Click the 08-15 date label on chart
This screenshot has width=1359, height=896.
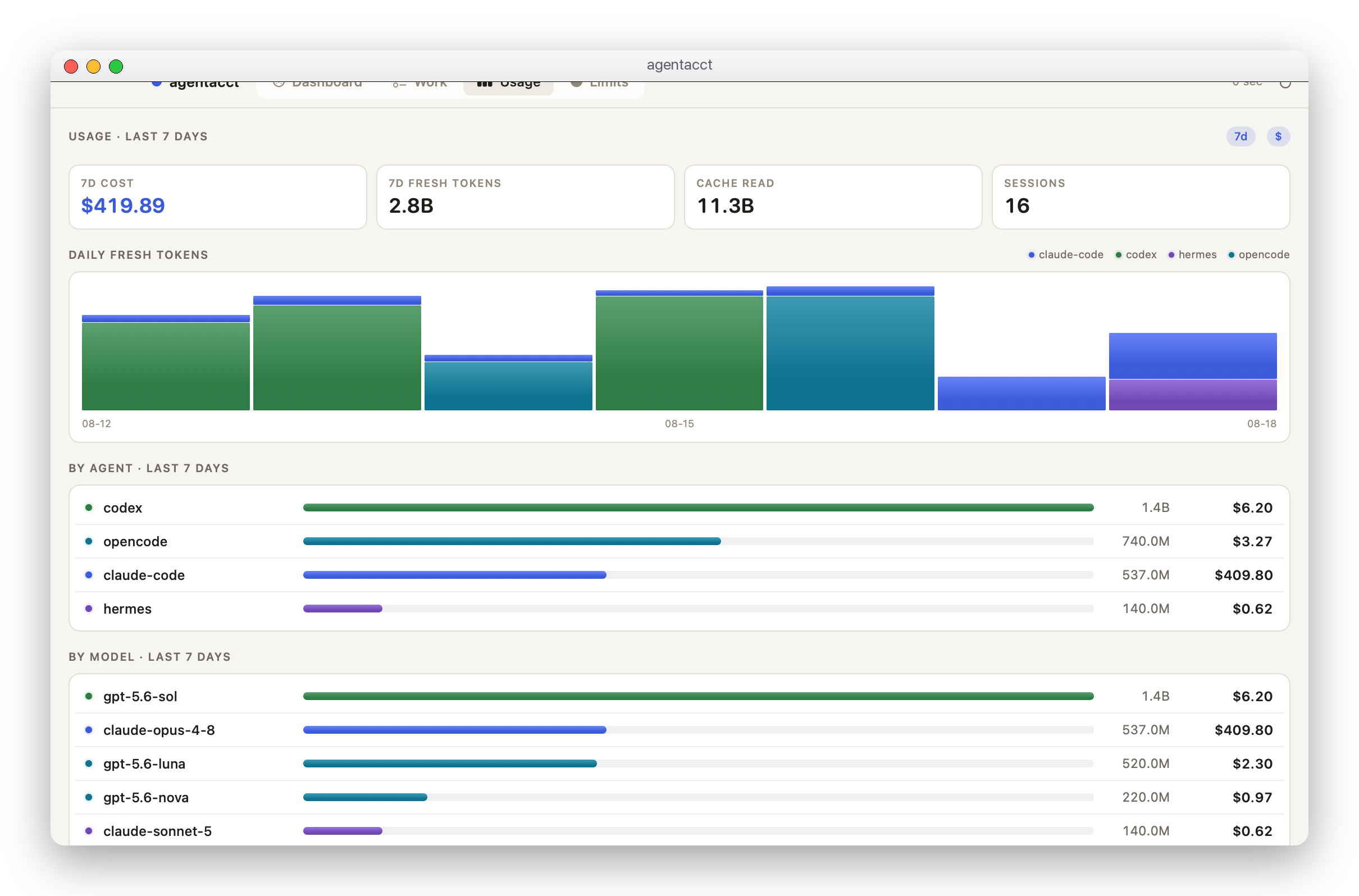[x=679, y=424]
